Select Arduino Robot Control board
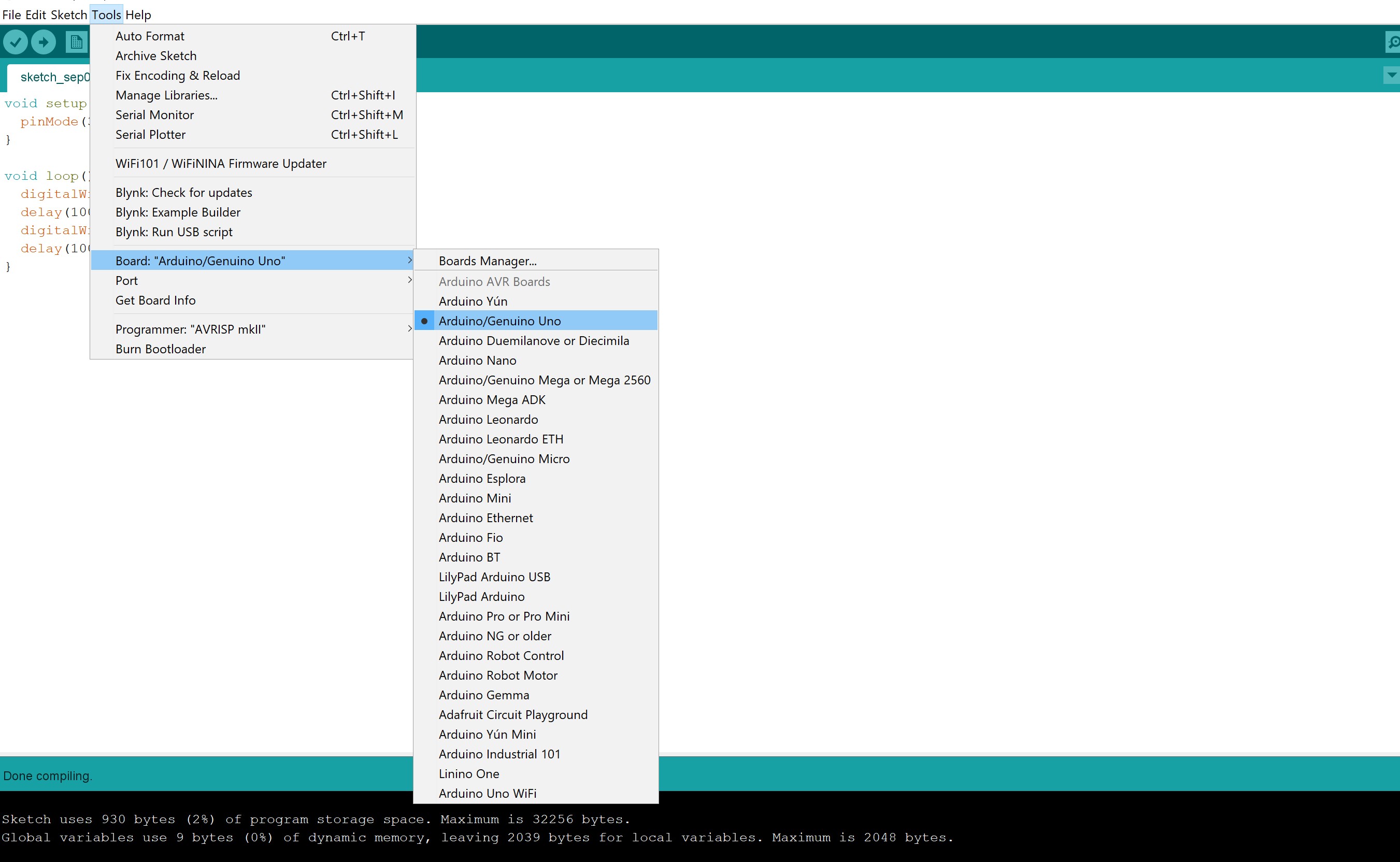 coord(535,655)
